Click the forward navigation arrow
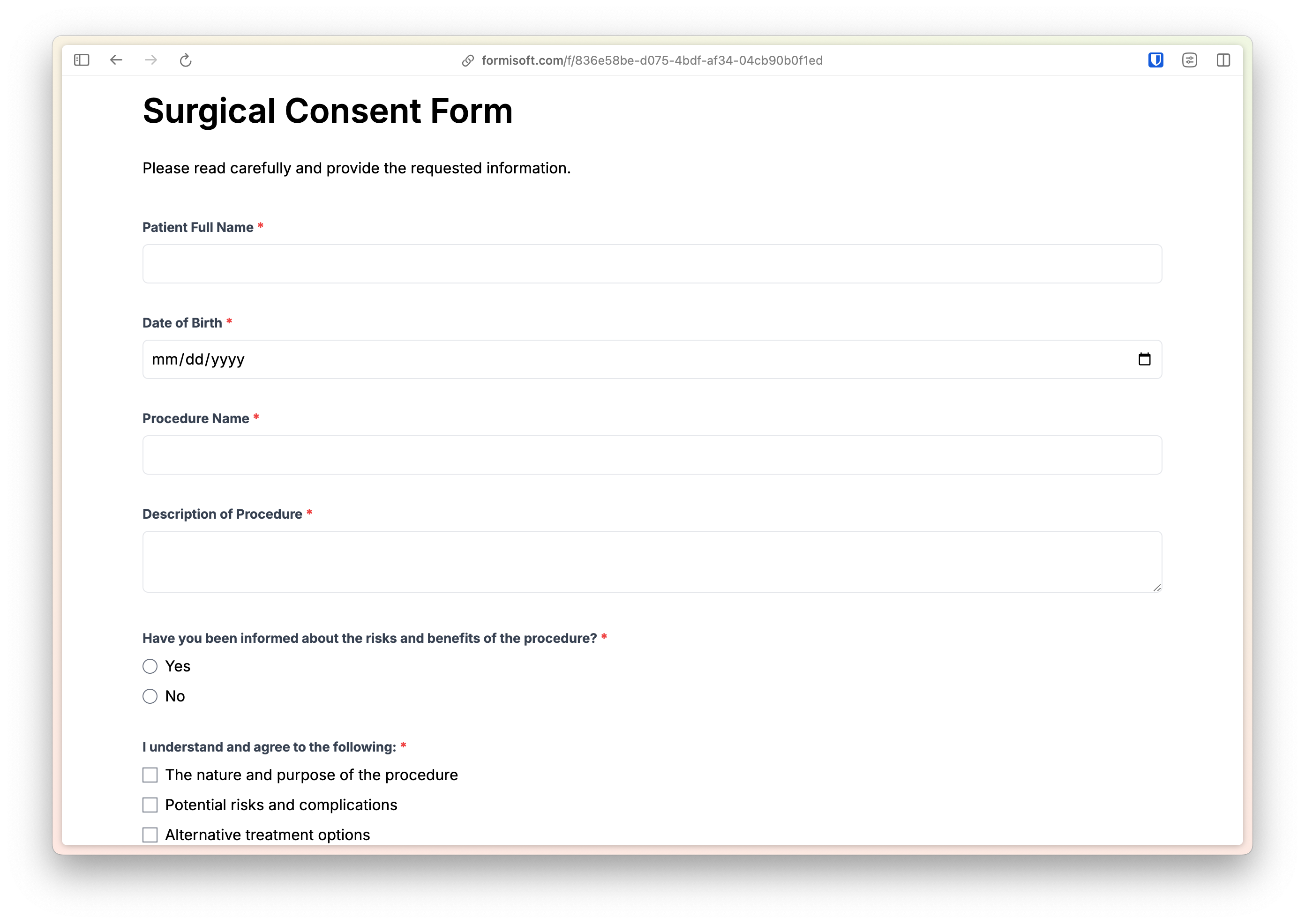1305x924 pixels. (x=151, y=60)
